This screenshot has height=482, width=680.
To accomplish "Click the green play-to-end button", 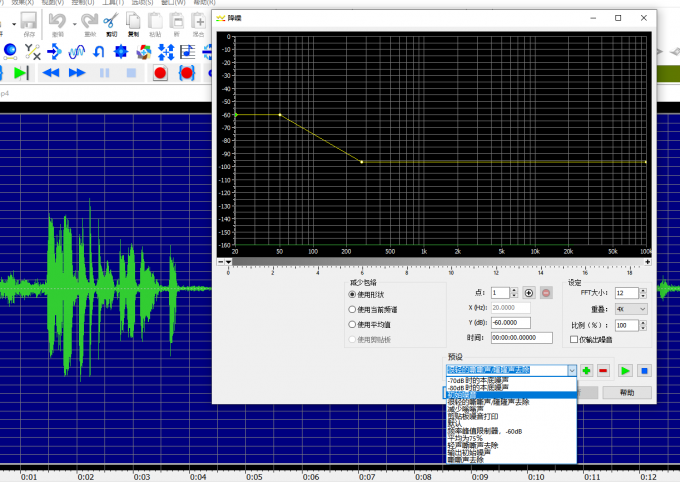I will point(21,73).
